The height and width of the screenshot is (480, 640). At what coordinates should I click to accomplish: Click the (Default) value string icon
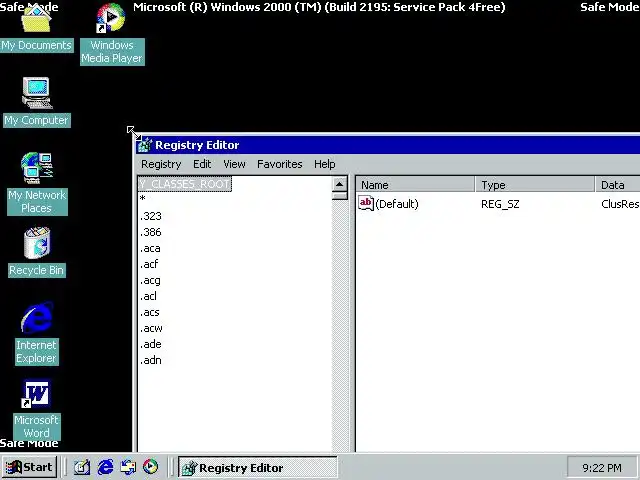[x=366, y=203]
